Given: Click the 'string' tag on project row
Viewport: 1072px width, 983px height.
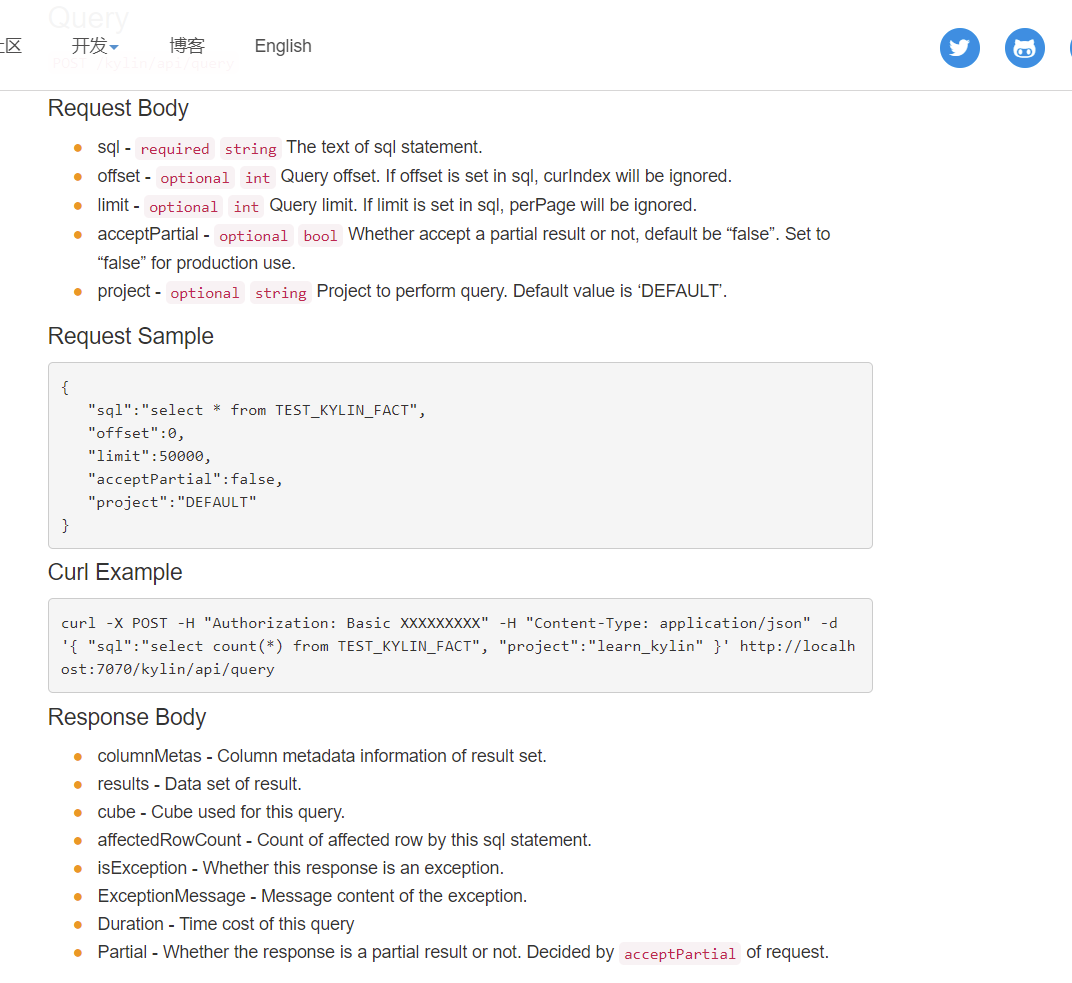Looking at the screenshot, I should coord(280,293).
